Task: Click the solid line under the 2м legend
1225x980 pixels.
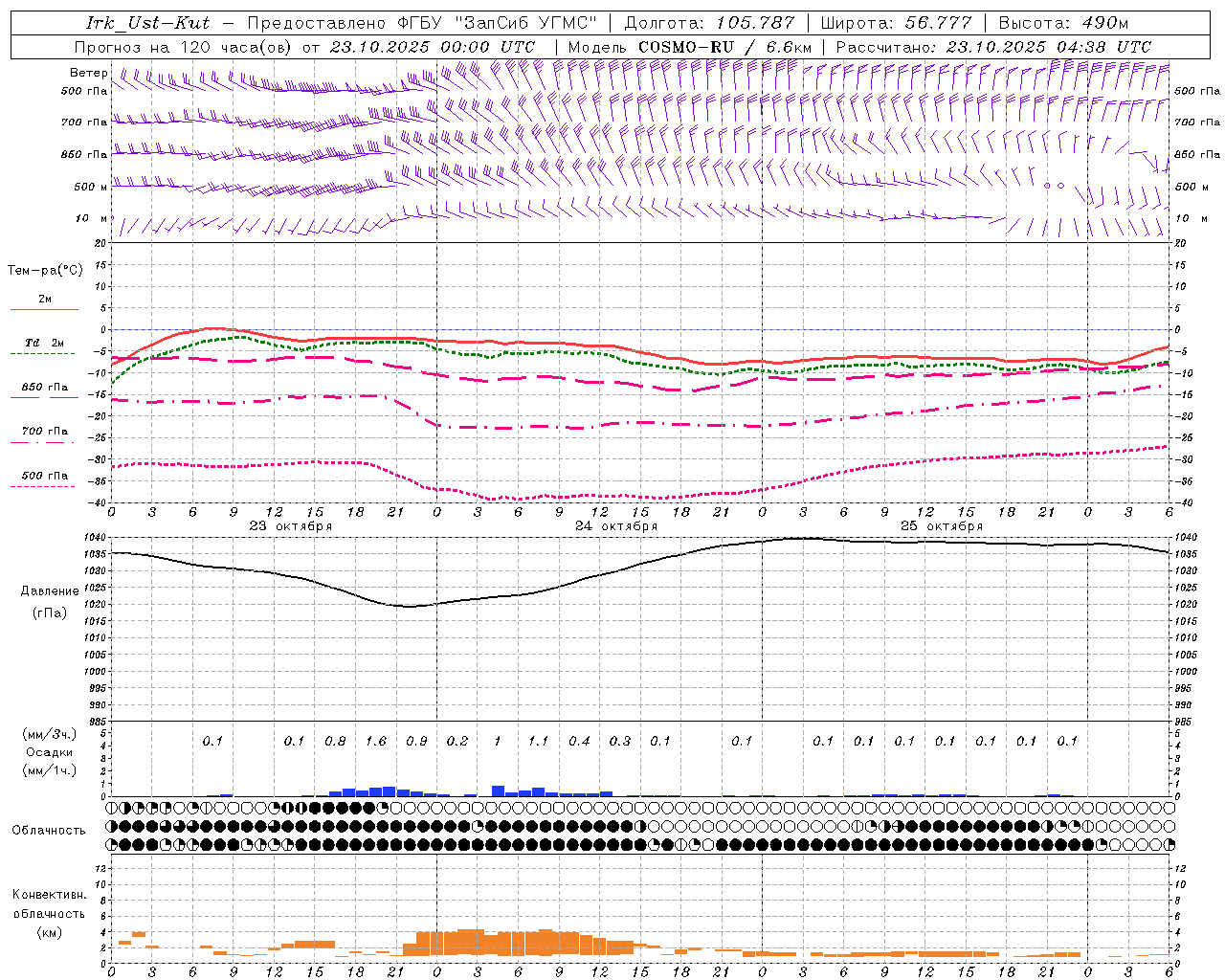Action: (44, 309)
